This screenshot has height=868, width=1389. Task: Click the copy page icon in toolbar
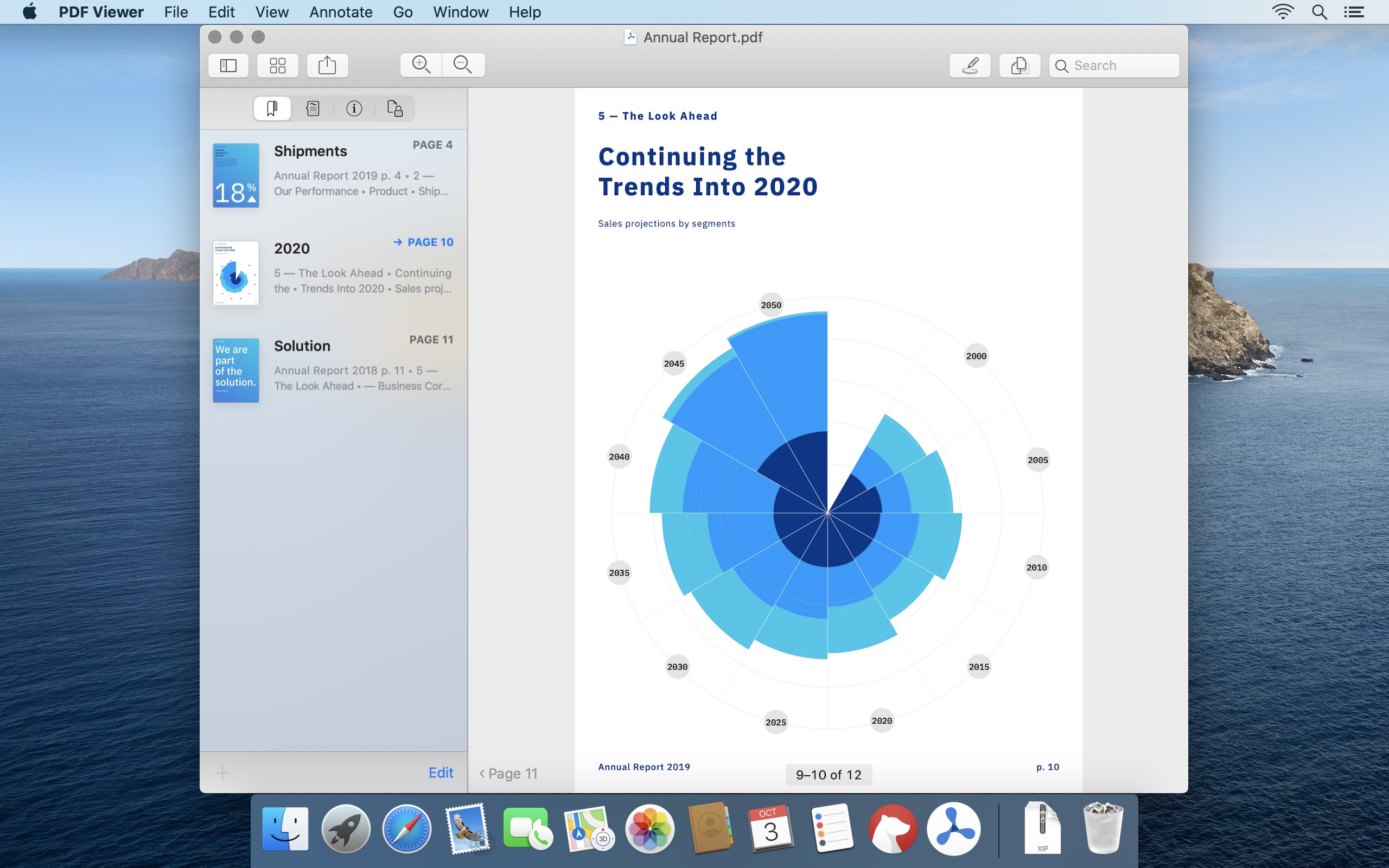pyautogui.click(x=1019, y=65)
